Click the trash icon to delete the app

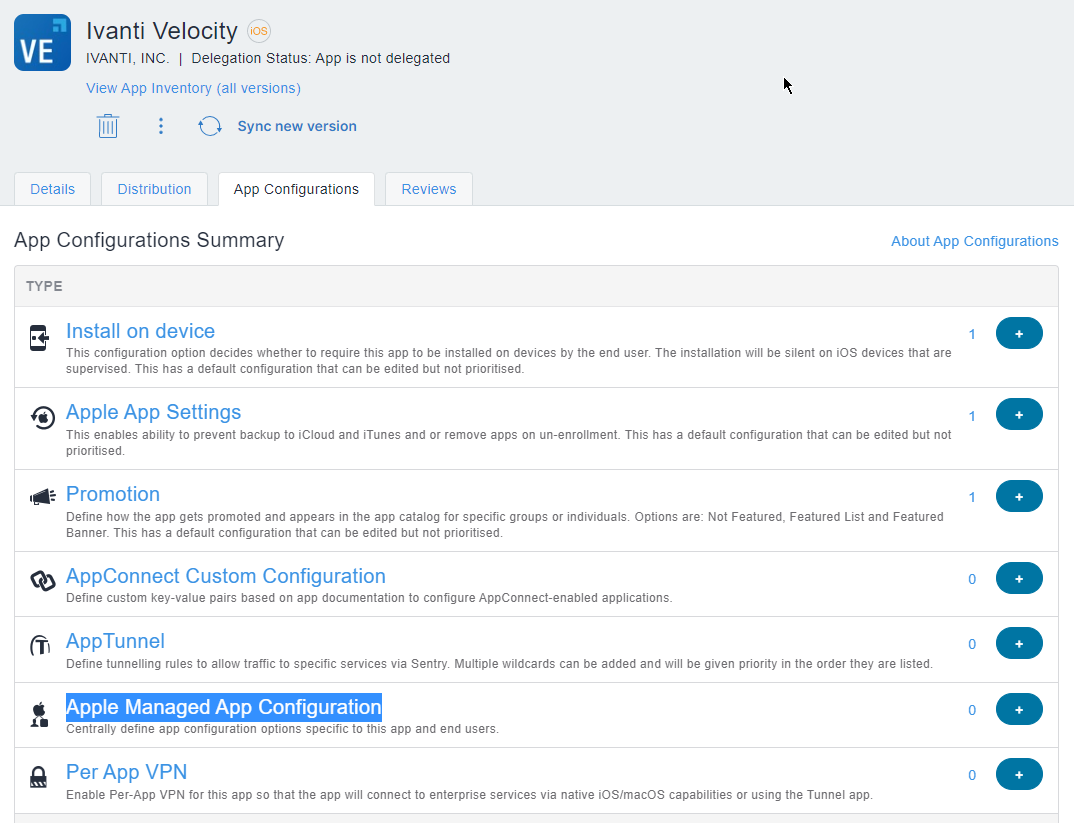(x=108, y=126)
